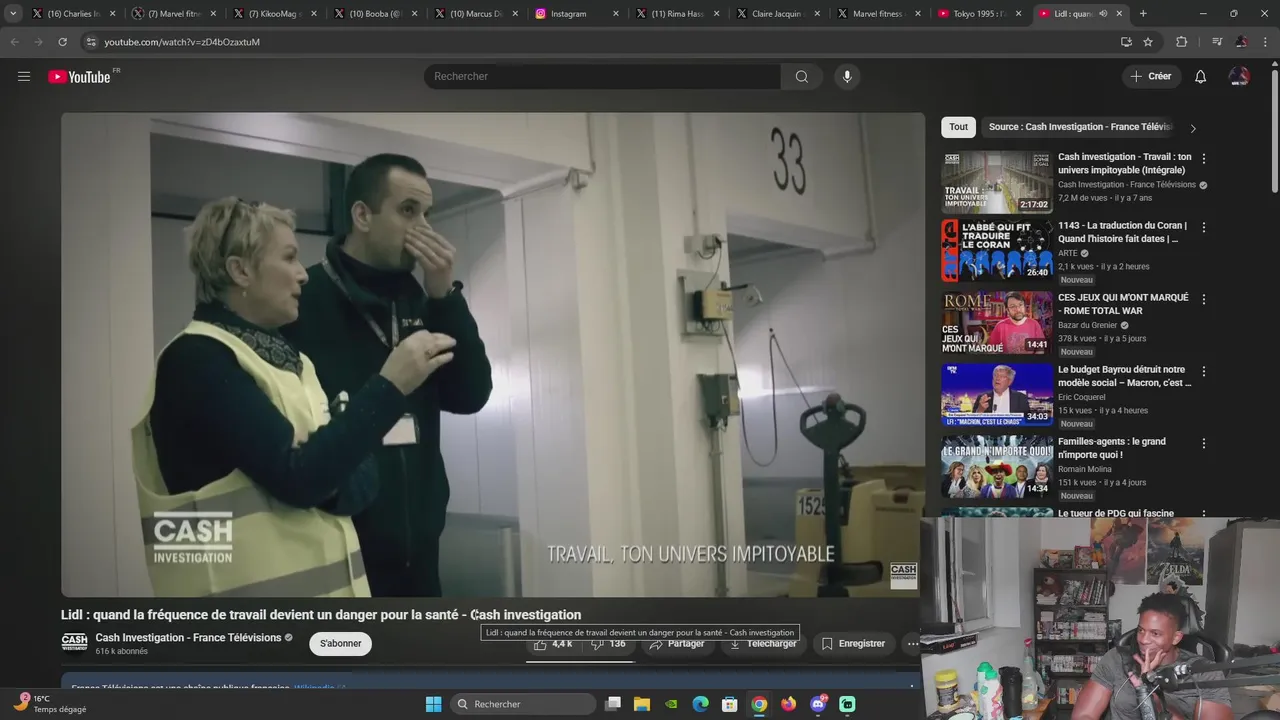Open Task View on taskbar

(x=613, y=704)
